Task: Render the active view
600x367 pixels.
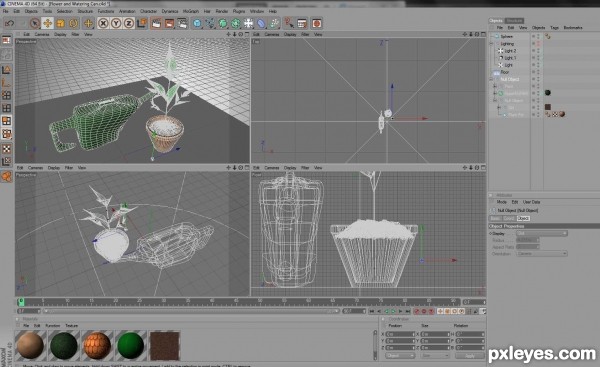Action: [x=156, y=23]
